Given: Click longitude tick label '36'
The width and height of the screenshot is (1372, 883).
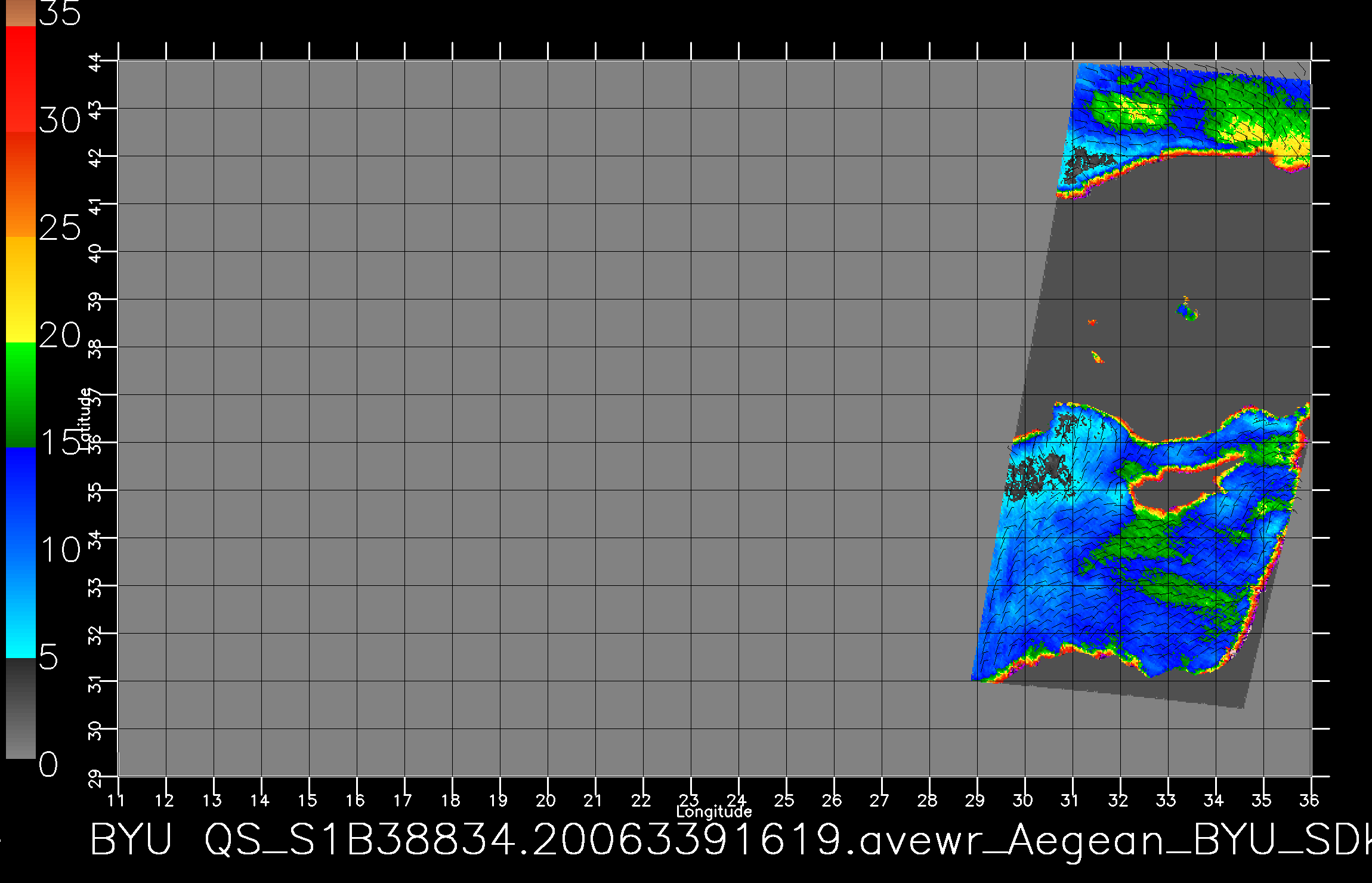Looking at the screenshot, I should pyautogui.click(x=1310, y=800).
